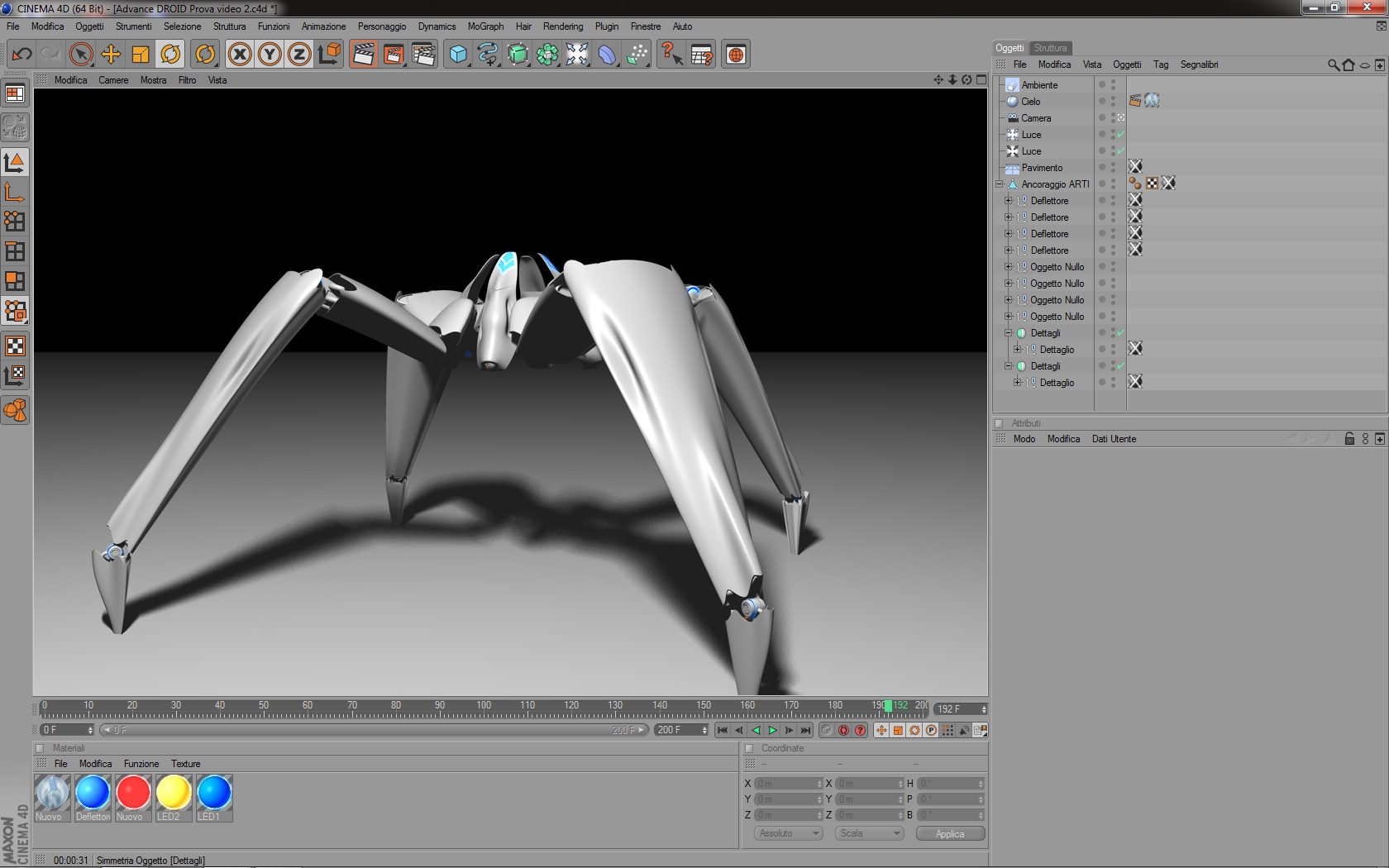
Task: Select the red Nuovo material swatch
Action: click(133, 793)
